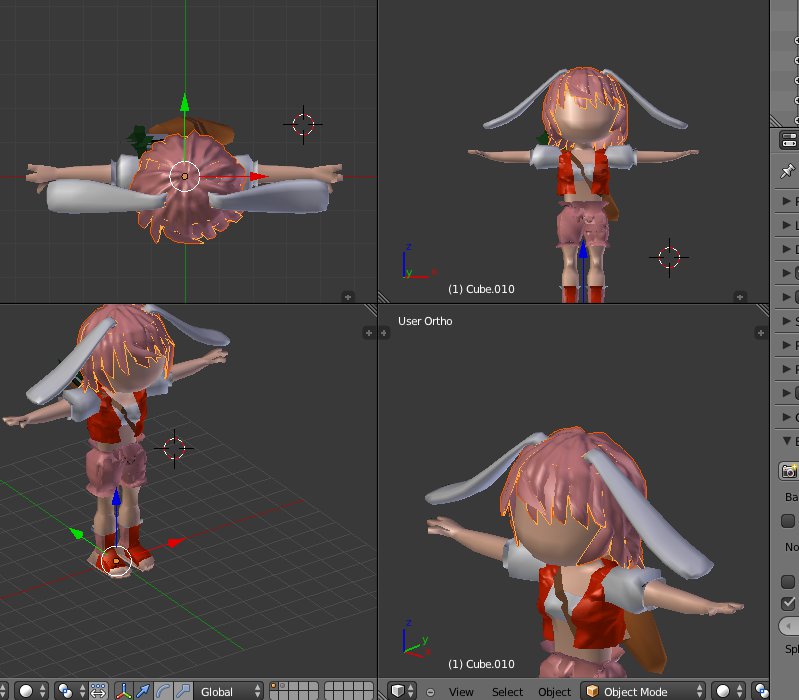Image resolution: width=799 pixels, height=700 pixels.
Task: Collapse header menus with the minus toggle
Action: coord(431,692)
